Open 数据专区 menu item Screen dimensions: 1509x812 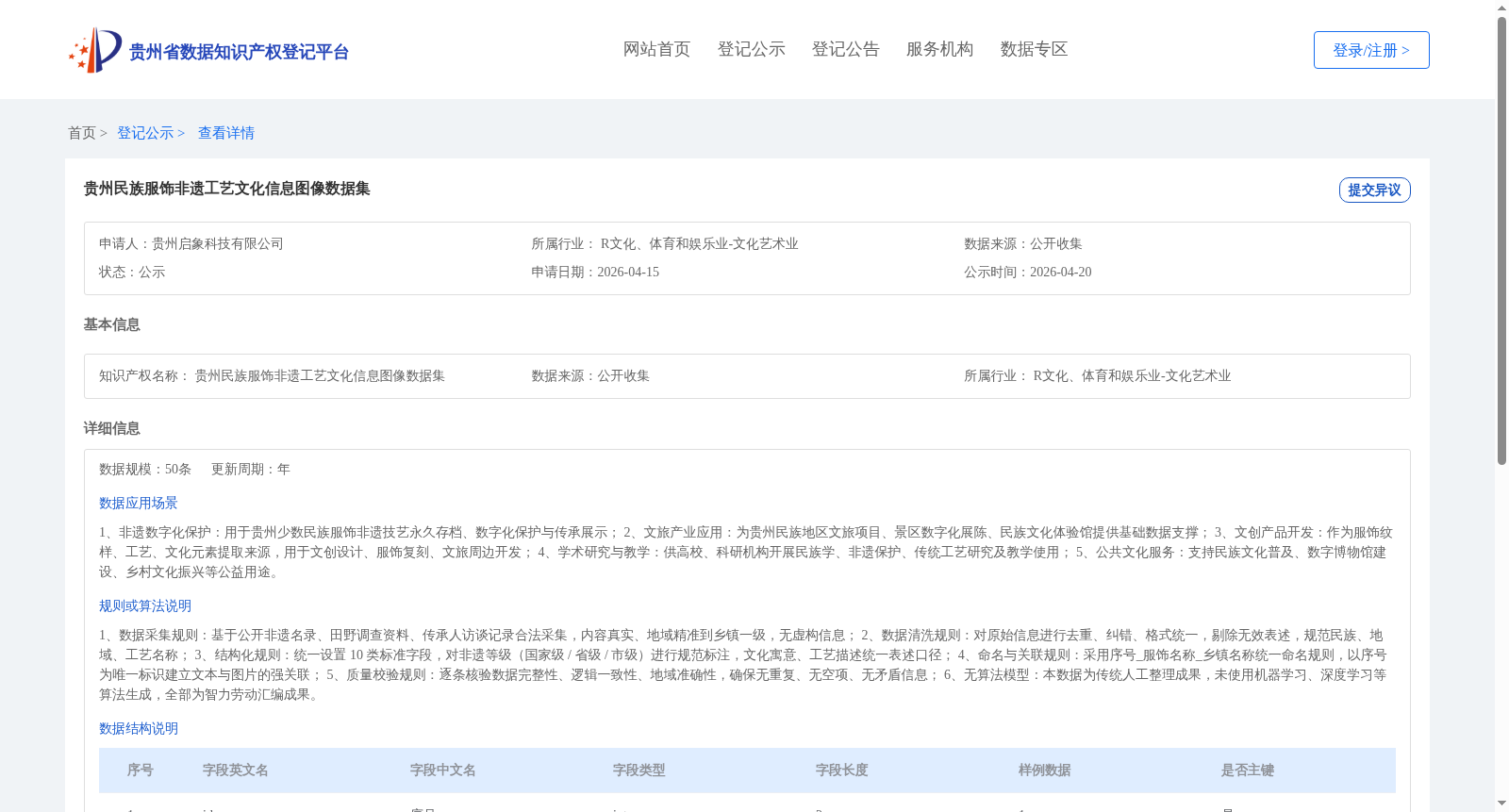point(1034,49)
